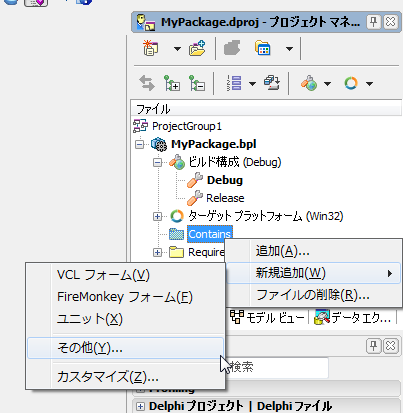Viewport: 403px width, 413px height.
Task: Click the Sort numbered list icon
Action: point(234,83)
